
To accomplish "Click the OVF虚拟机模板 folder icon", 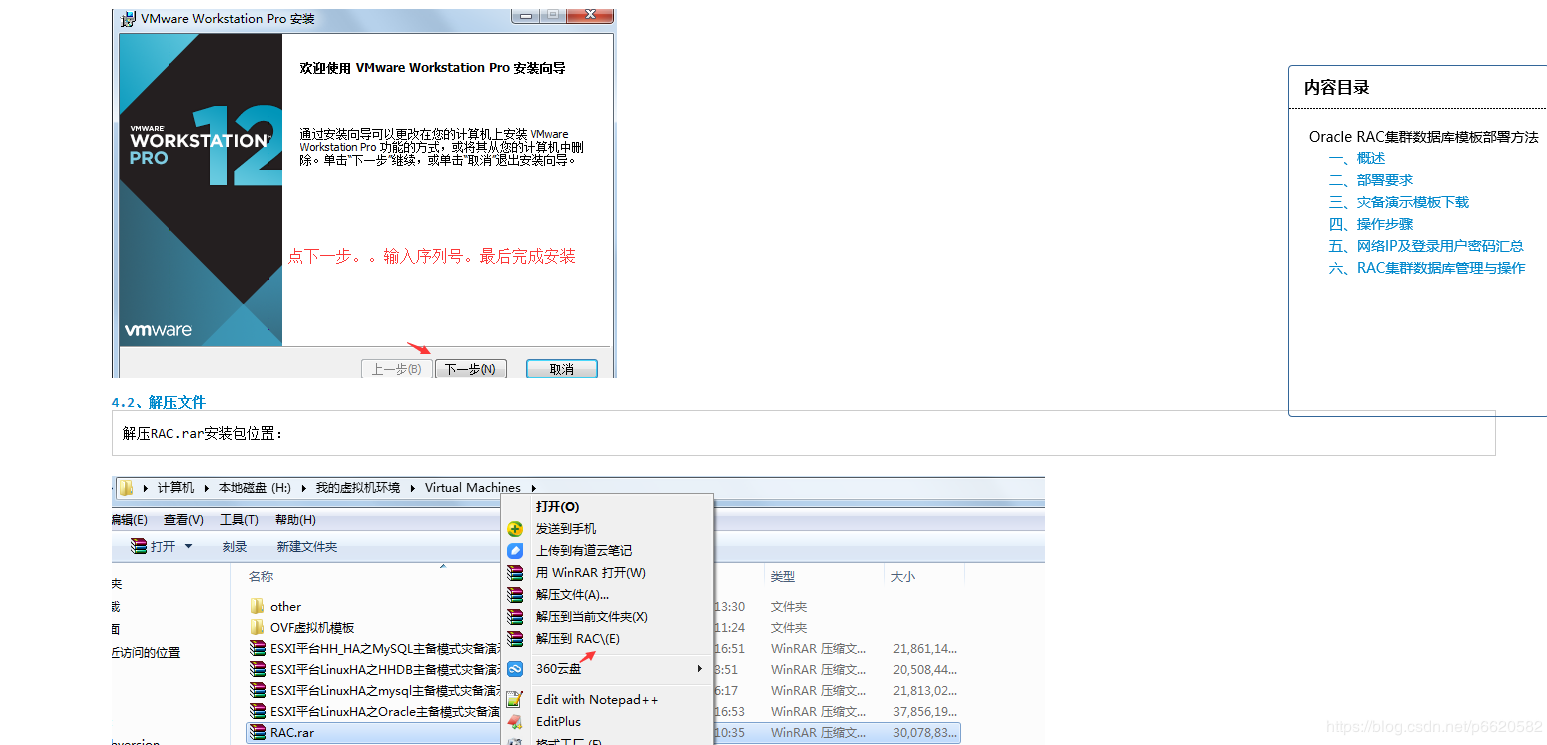I will click(x=257, y=627).
